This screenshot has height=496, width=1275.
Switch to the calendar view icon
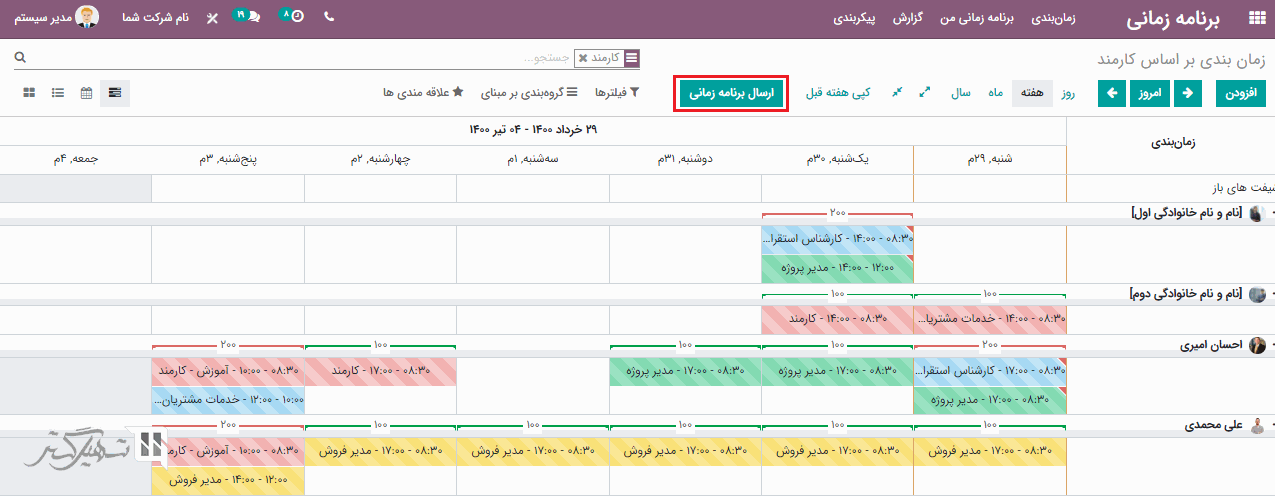pos(87,93)
